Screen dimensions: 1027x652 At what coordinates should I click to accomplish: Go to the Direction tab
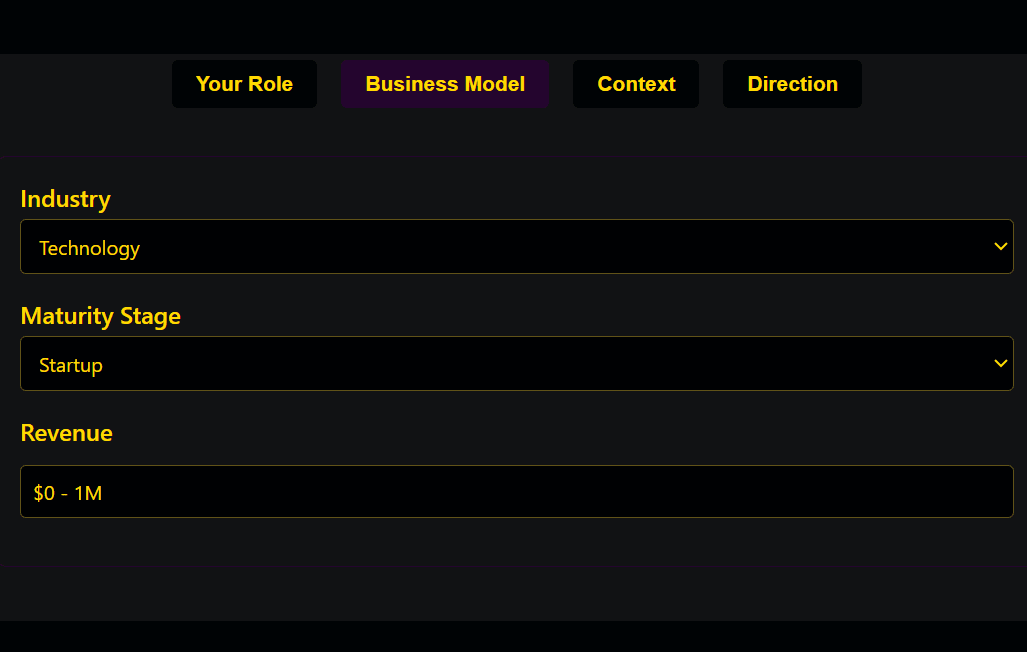pyautogui.click(x=792, y=84)
